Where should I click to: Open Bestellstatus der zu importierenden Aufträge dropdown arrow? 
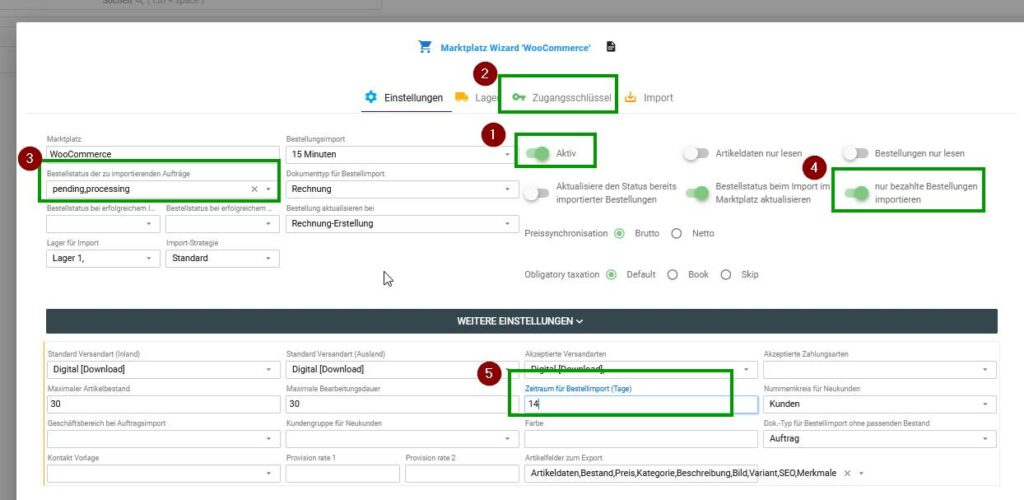click(268, 189)
